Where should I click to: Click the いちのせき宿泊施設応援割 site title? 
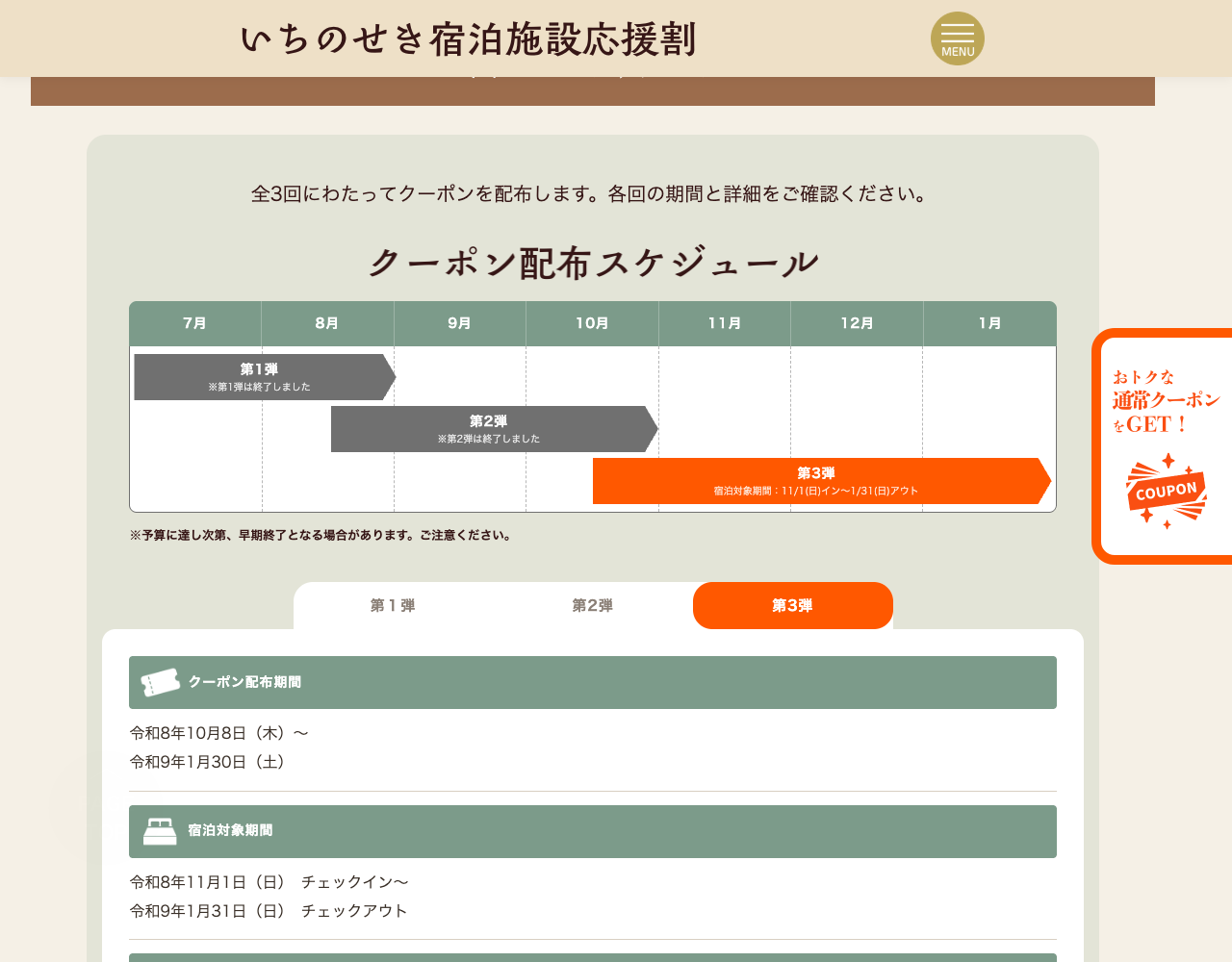point(468,39)
